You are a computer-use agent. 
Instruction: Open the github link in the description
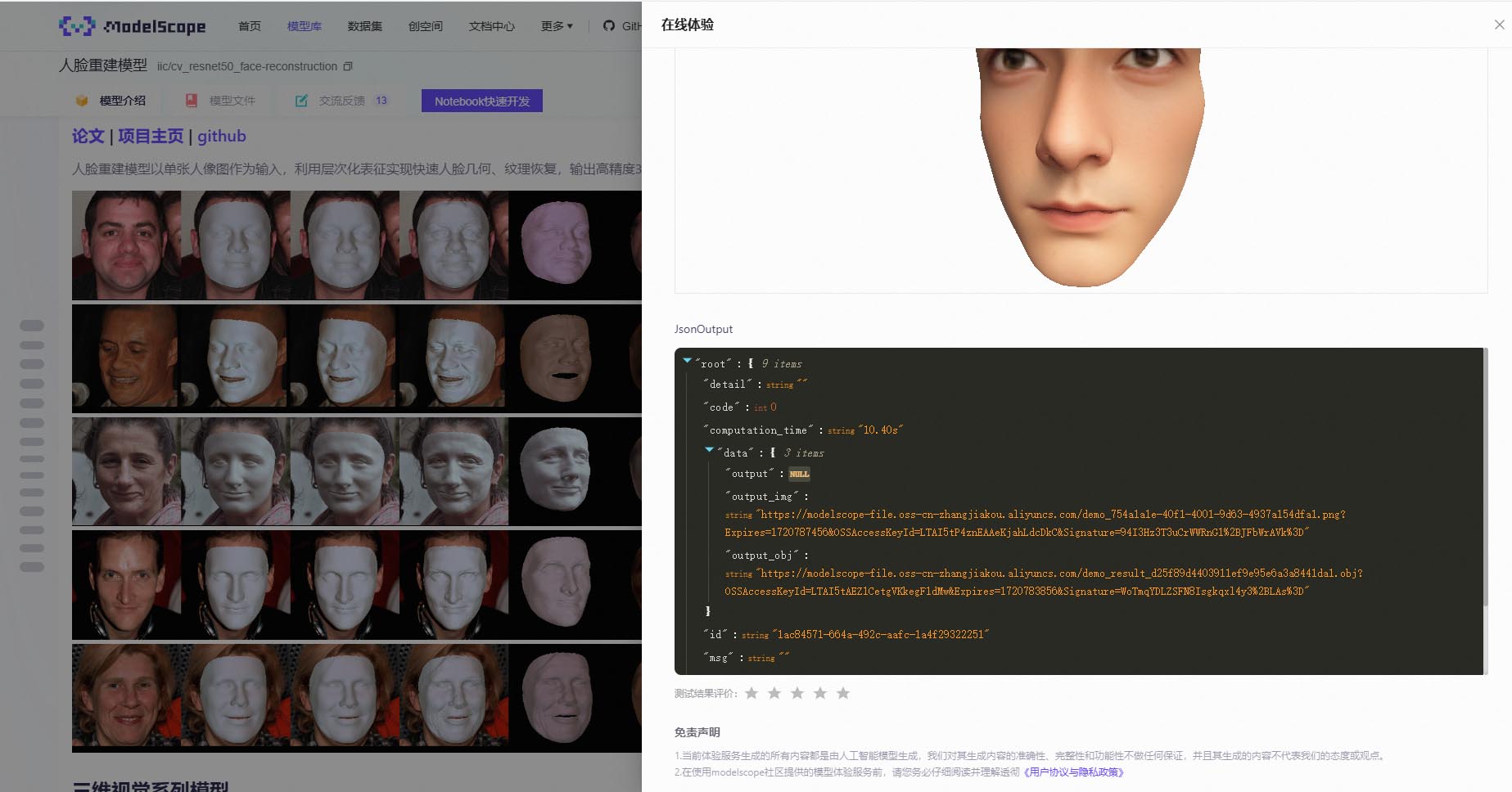(x=222, y=136)
